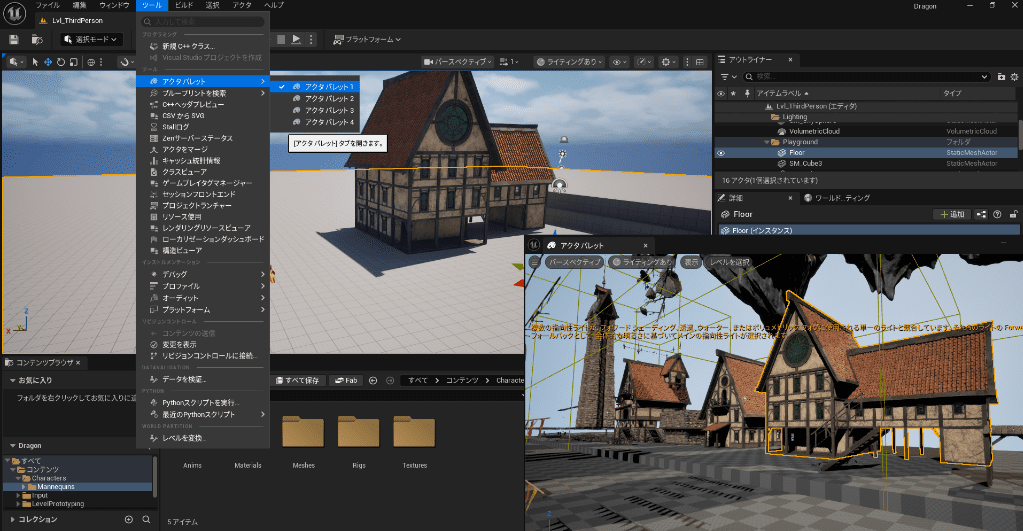Screen dimensions: 1023x531
Task: Open the ビルド menu in menu bar
Action: (x=184, y=5)
